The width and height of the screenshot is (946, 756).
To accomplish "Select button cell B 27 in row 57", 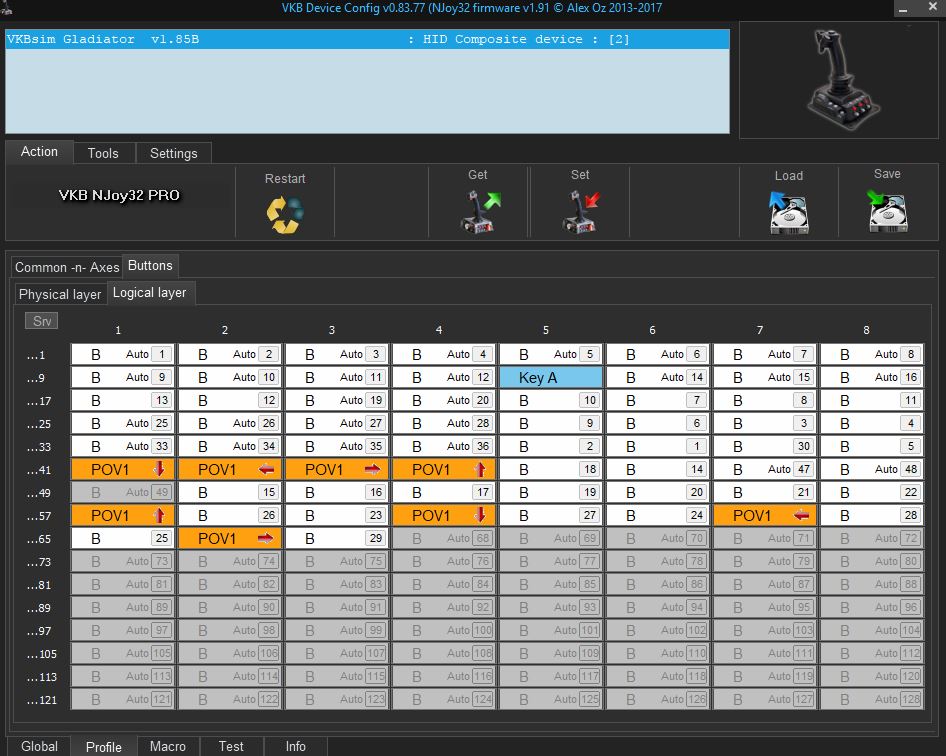I will point(551,515).
